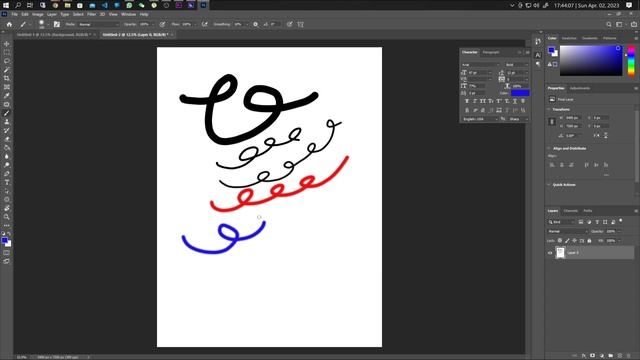Viewport: 640px width, 360px height.
Task: Select the Zoom tool in toolbox
Action: [x=7, y=217]
